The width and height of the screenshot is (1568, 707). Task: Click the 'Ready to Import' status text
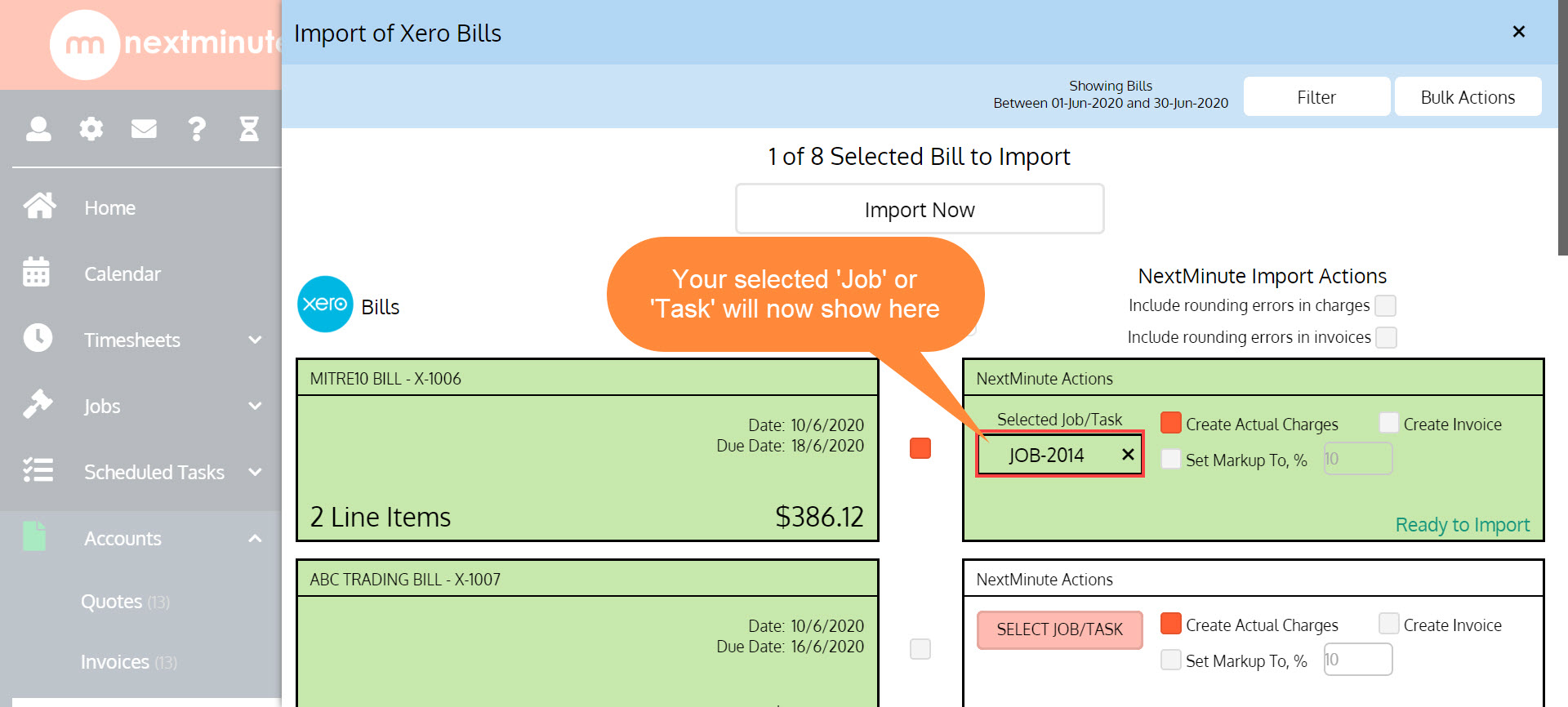point(1463,525)
